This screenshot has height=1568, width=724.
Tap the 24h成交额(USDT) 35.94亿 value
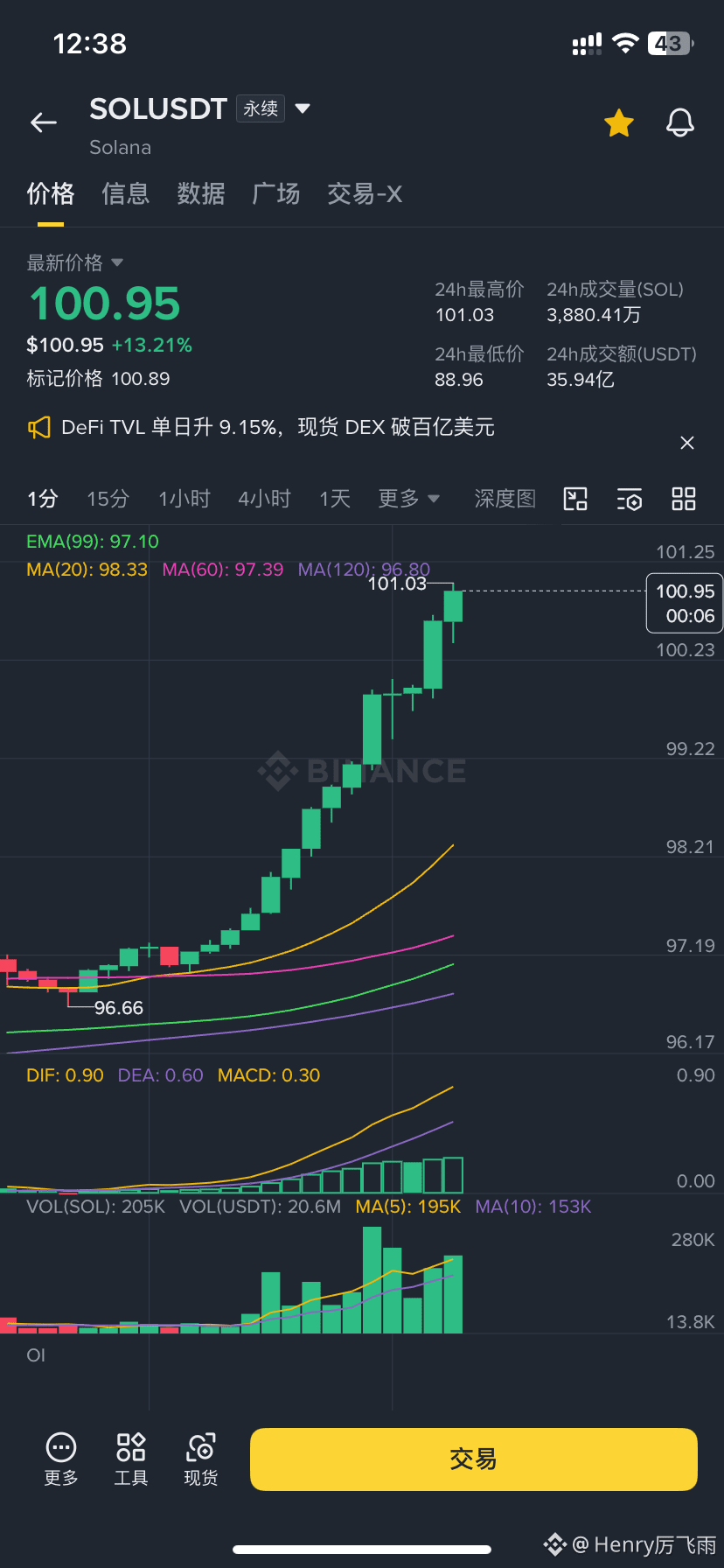coord(581,380)
